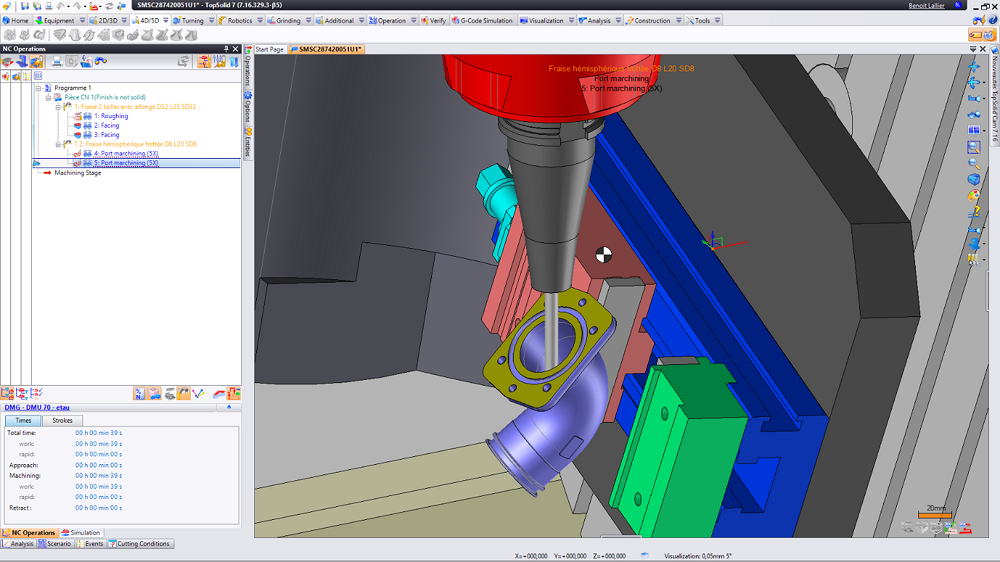Open the Cutting Conditions tab button
The width and height of the screenshot is (1000, 562).
(141, 544)
